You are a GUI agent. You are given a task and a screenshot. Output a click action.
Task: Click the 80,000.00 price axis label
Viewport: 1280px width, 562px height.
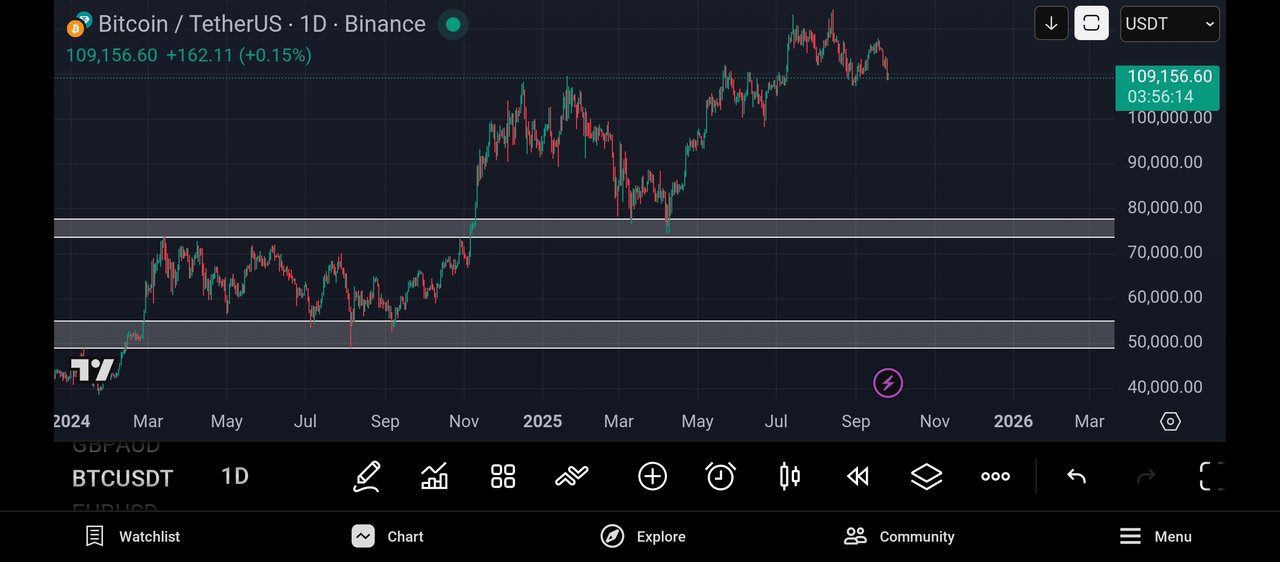click(1165, 208)
